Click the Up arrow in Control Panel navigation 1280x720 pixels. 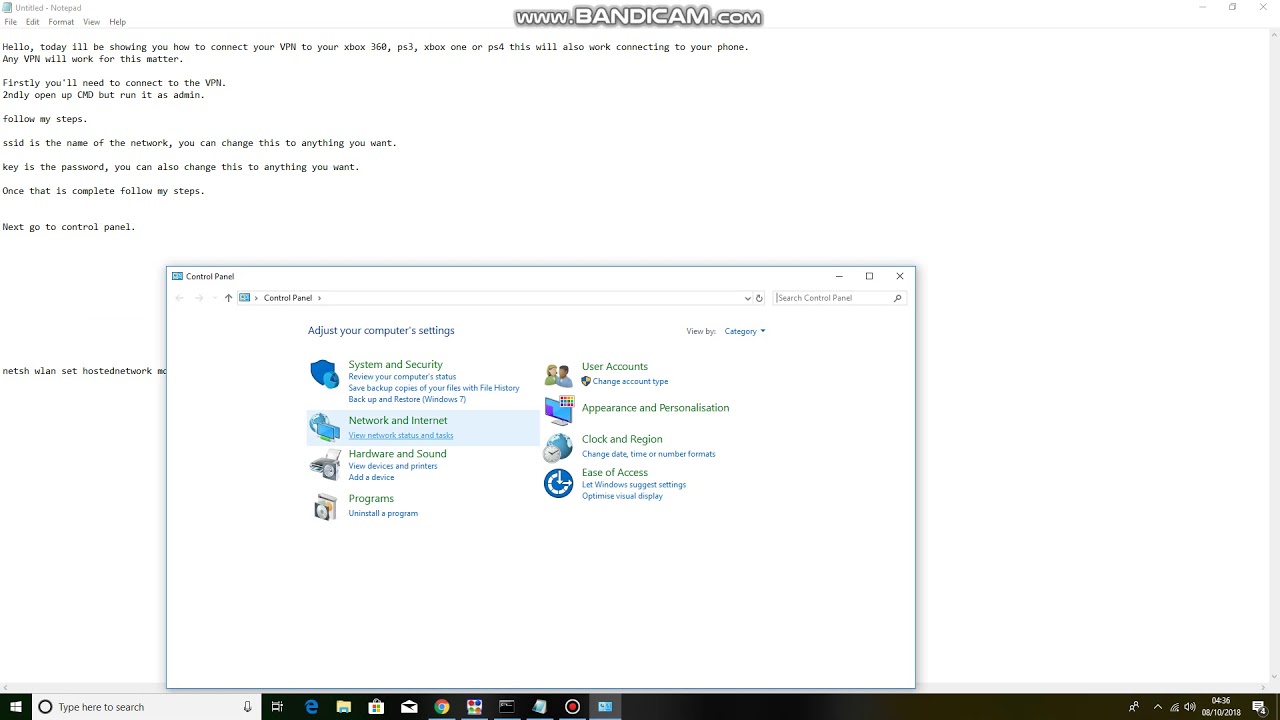pyautogui.click(x=228, y=298)
